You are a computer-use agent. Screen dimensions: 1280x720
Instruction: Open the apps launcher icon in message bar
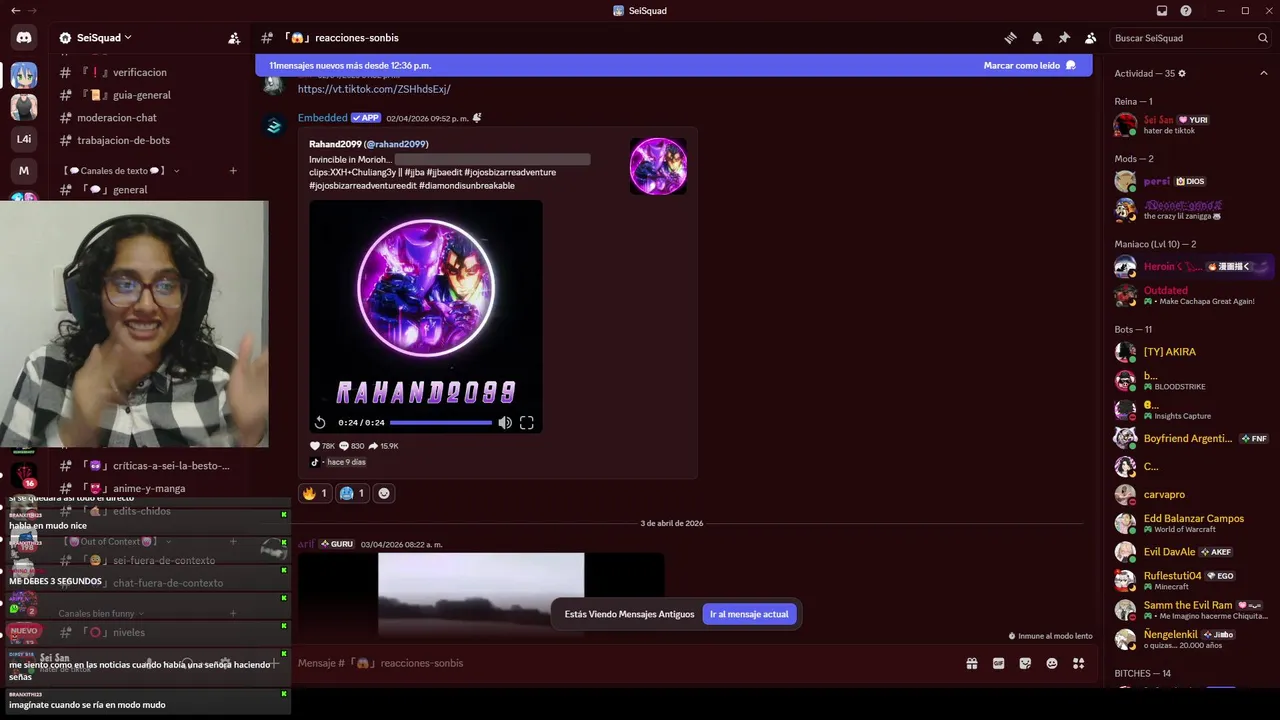1078,663
